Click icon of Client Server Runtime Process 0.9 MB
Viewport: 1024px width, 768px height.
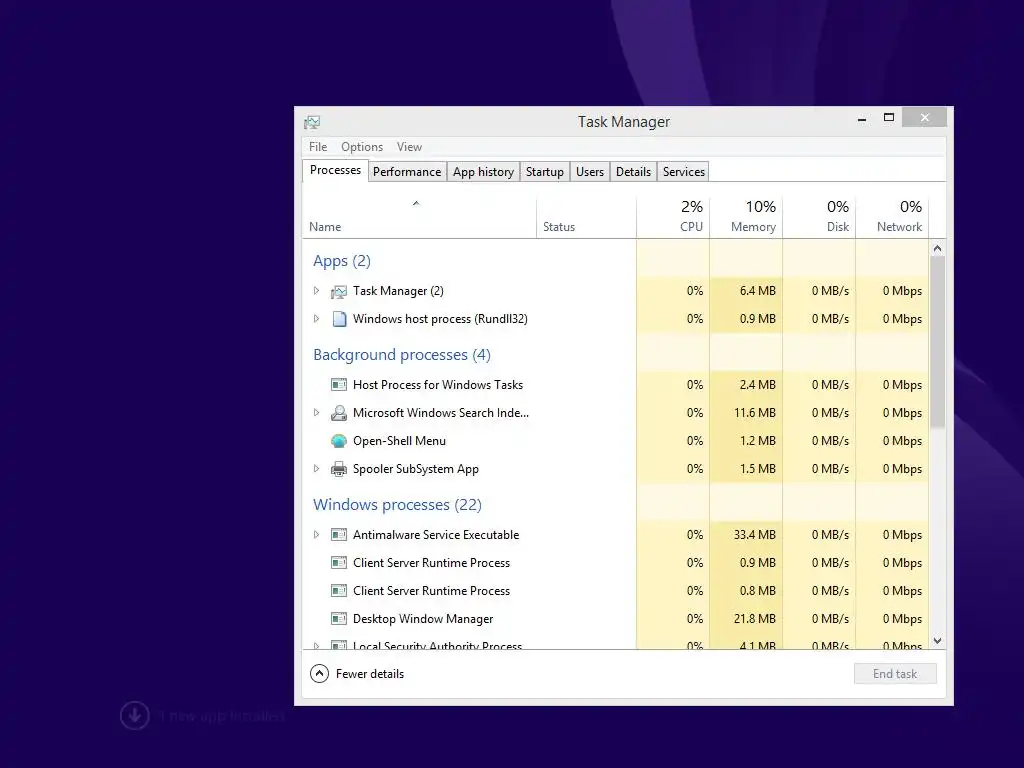[x=339, y=563]
